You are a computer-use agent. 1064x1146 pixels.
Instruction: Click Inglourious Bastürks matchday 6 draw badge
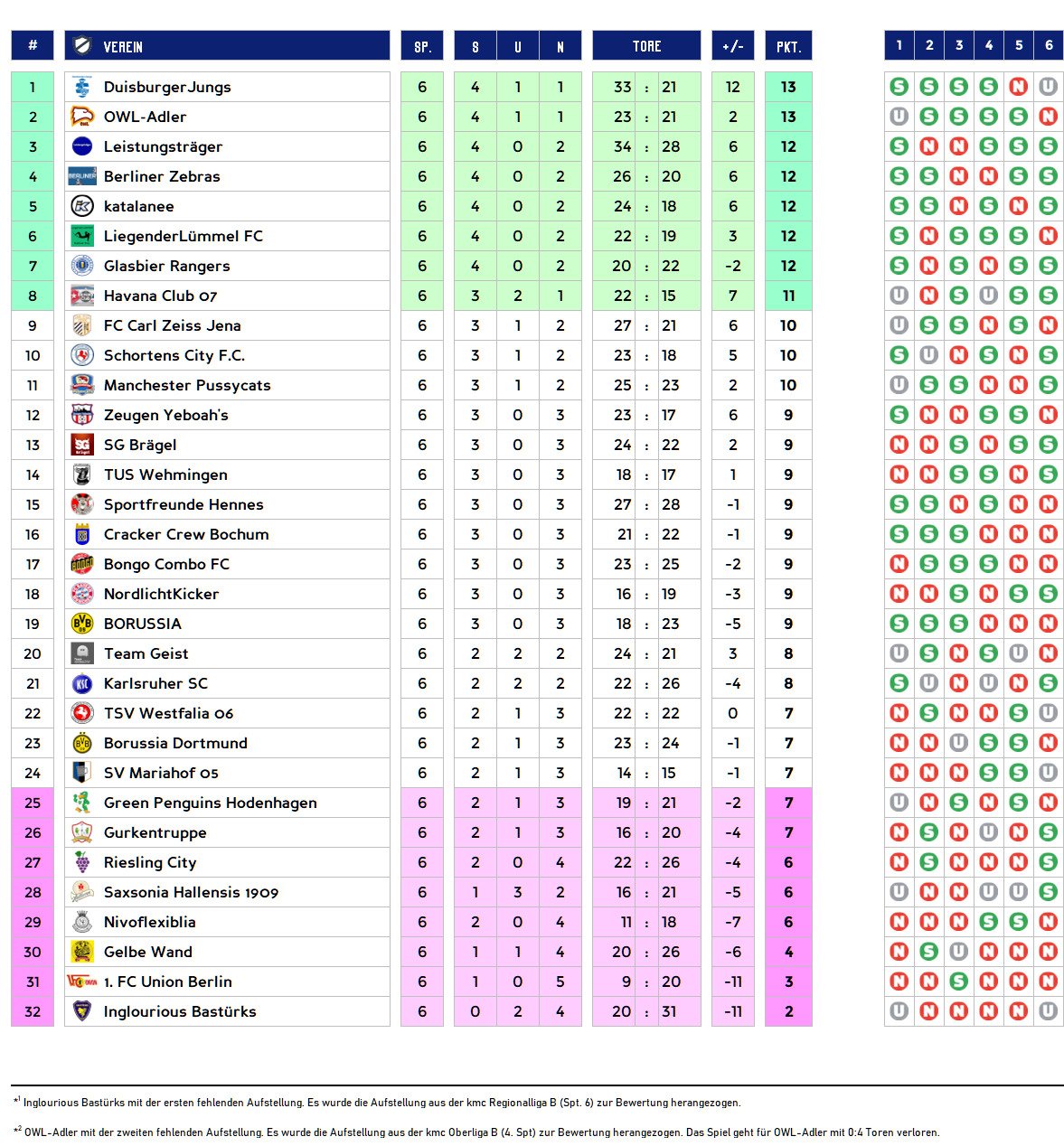click(x=1048, y=1011)
